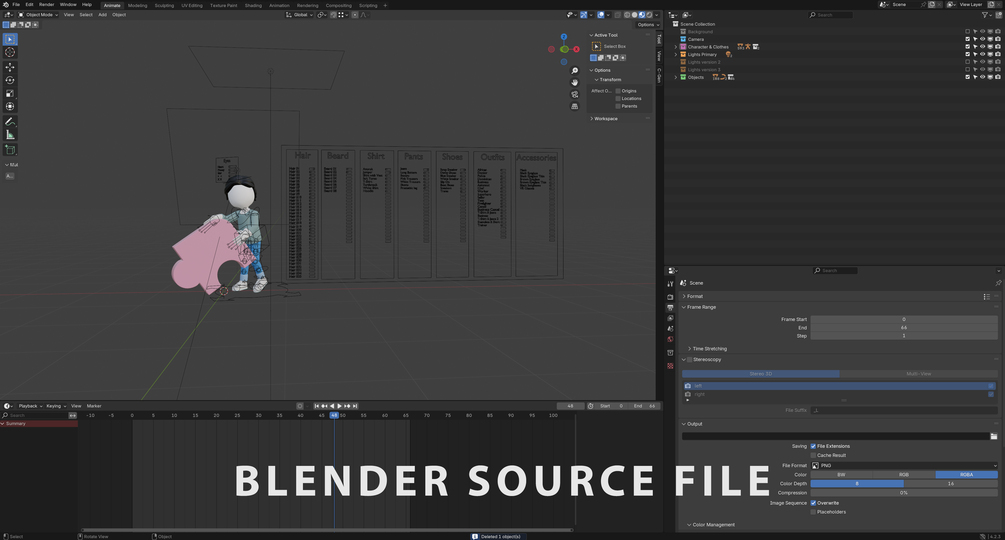Open the World properties tab icon
The width and height of the screenshot is (1005, 540).
[x=670, y=340]
